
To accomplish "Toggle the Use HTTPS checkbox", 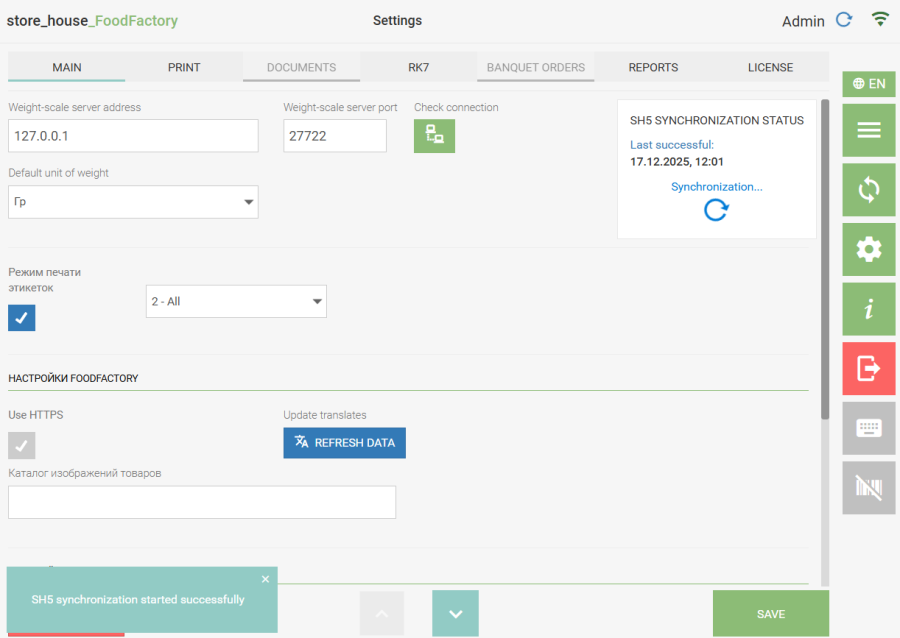I will pos(22,446).
